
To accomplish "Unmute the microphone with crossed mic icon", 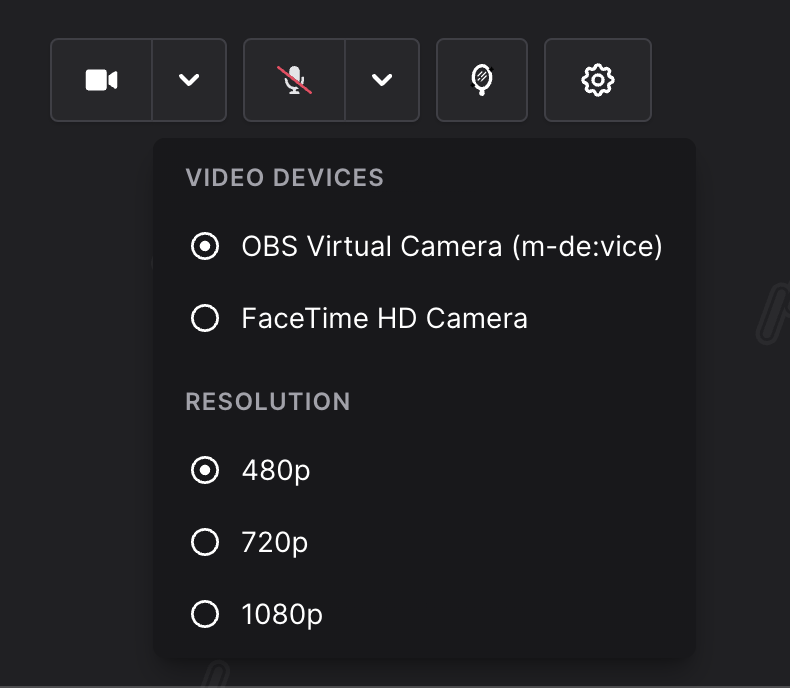I will coord(294,80).
